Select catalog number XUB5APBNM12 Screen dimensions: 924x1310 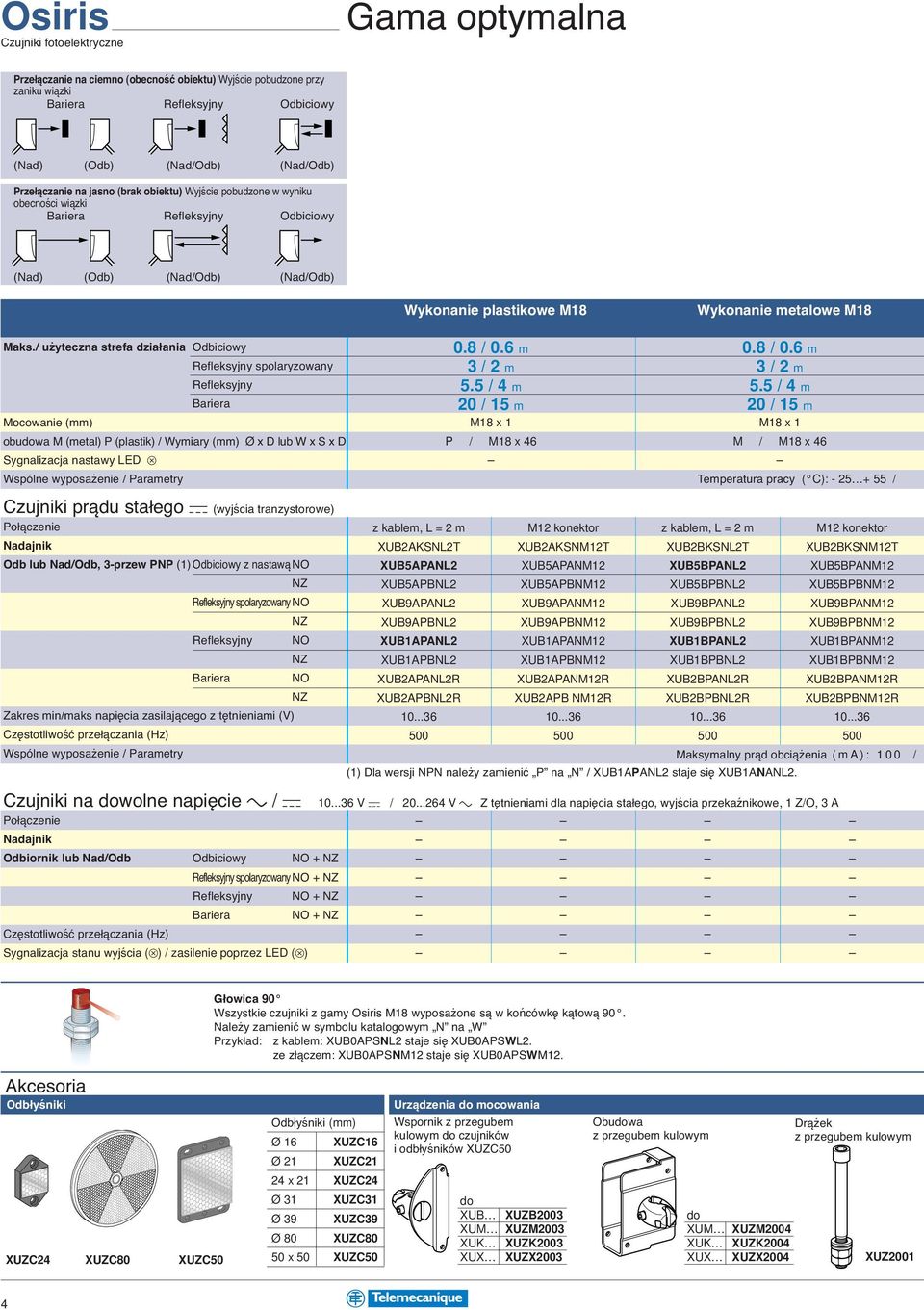point(563,584)
